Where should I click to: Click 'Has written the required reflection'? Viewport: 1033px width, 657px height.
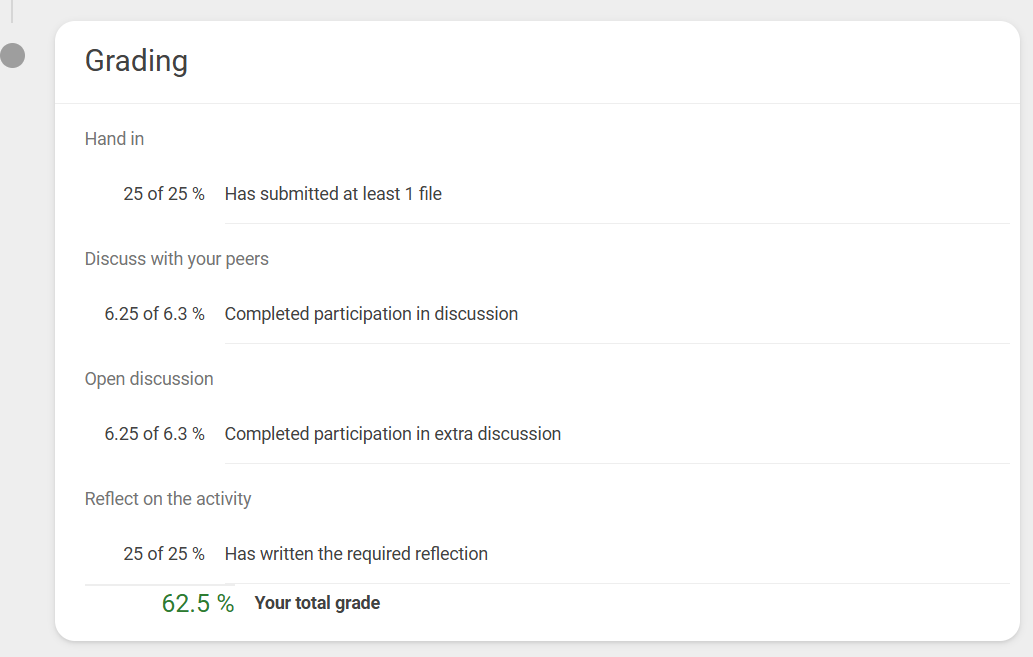[x=356, y=554]
